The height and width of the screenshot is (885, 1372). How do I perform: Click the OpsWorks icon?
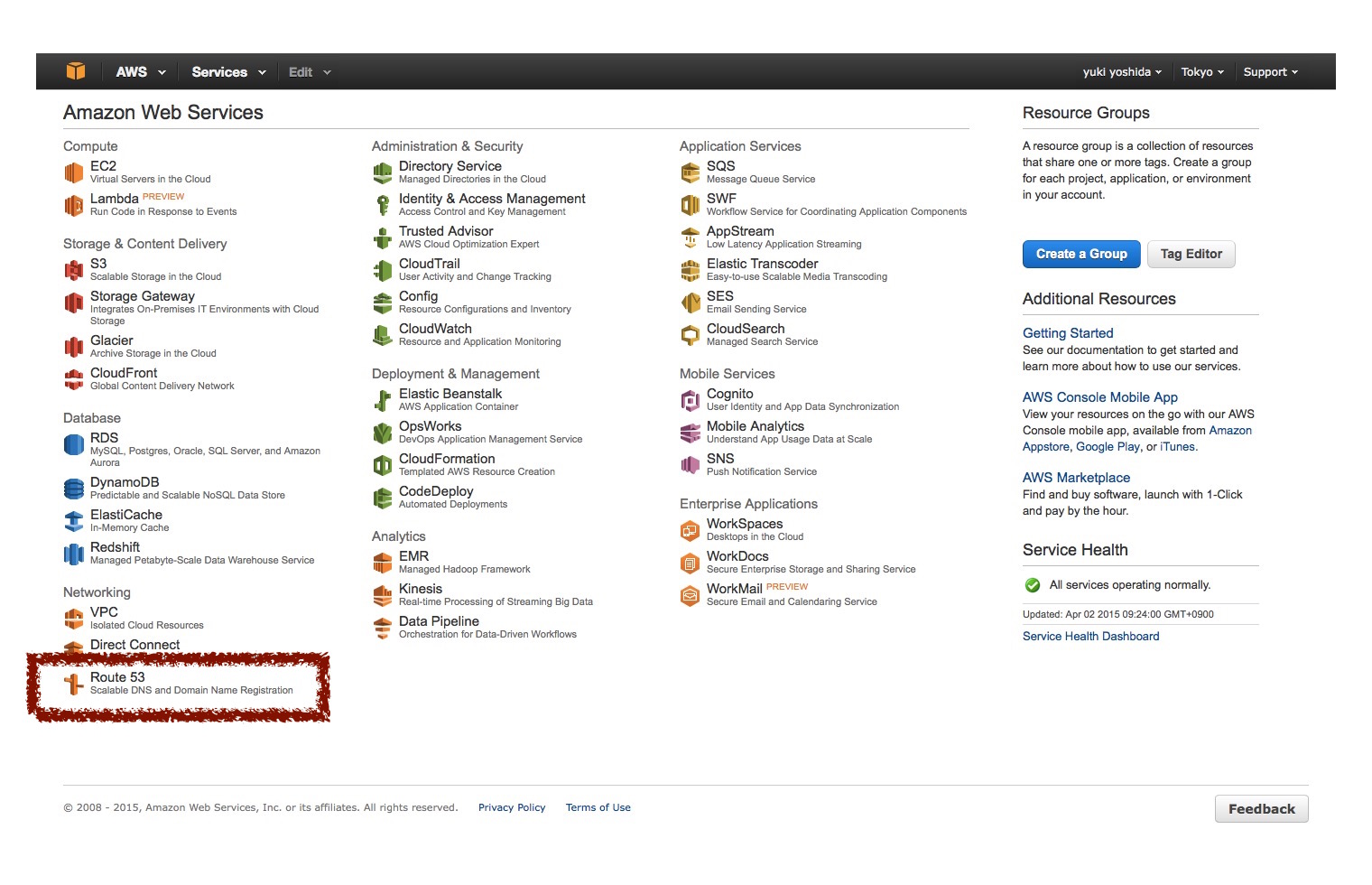click(383, 433)
